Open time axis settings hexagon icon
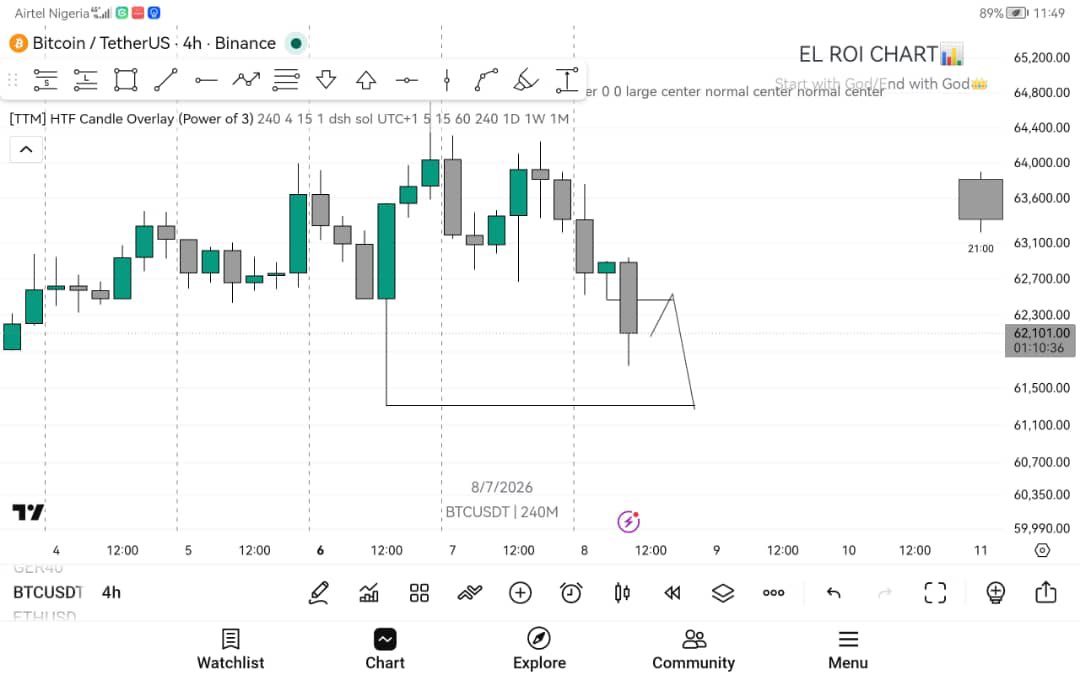Screen dimensions: 1080x675 coord(1042,550)
